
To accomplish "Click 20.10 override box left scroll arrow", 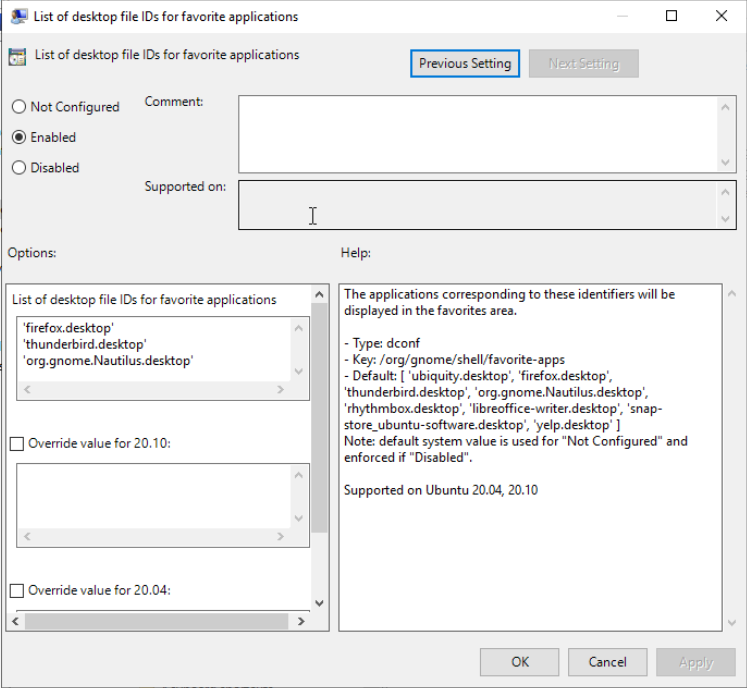I will point(27,536).
